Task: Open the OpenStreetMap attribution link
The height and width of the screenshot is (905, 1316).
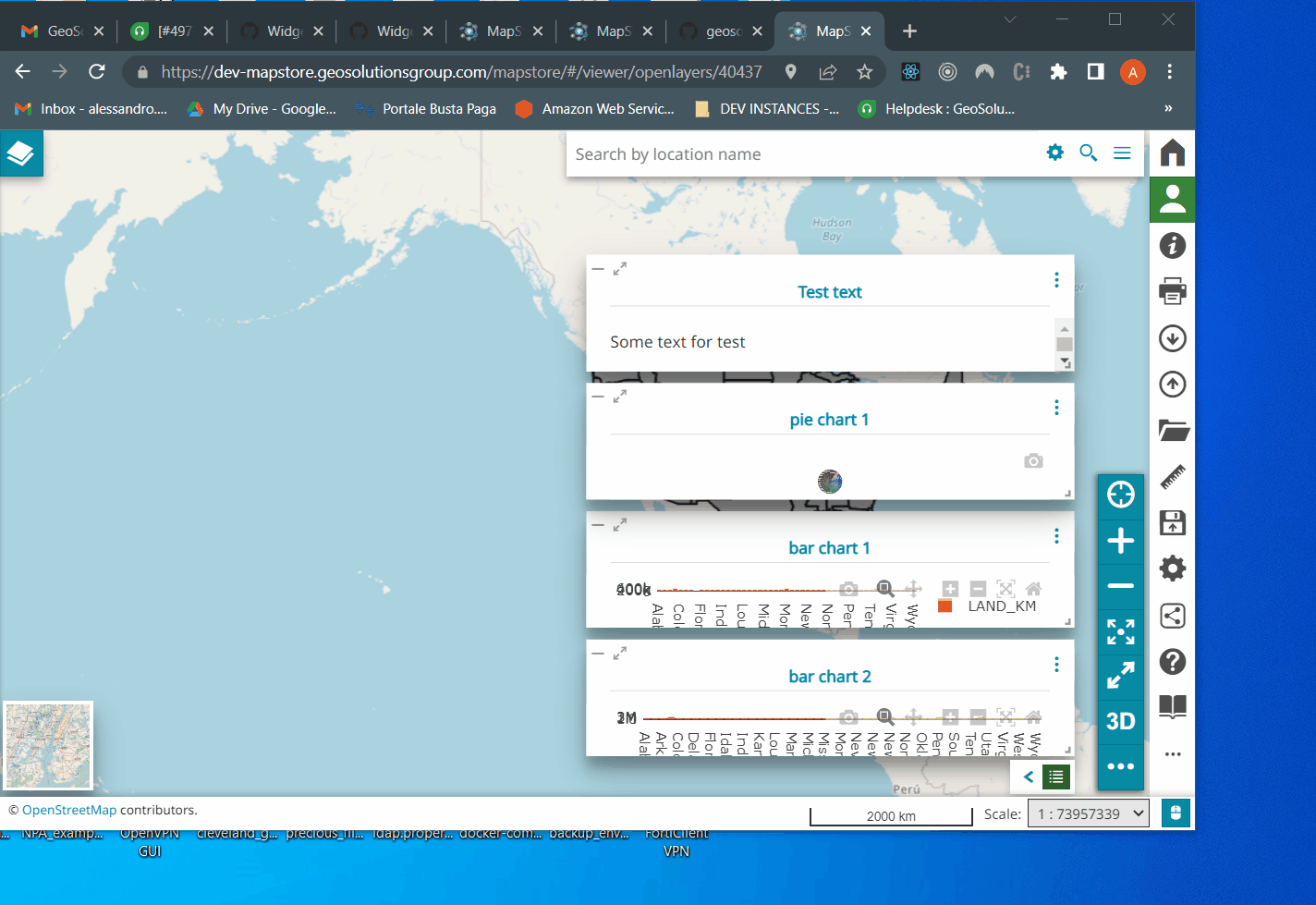Action: (x=69, y=810)
